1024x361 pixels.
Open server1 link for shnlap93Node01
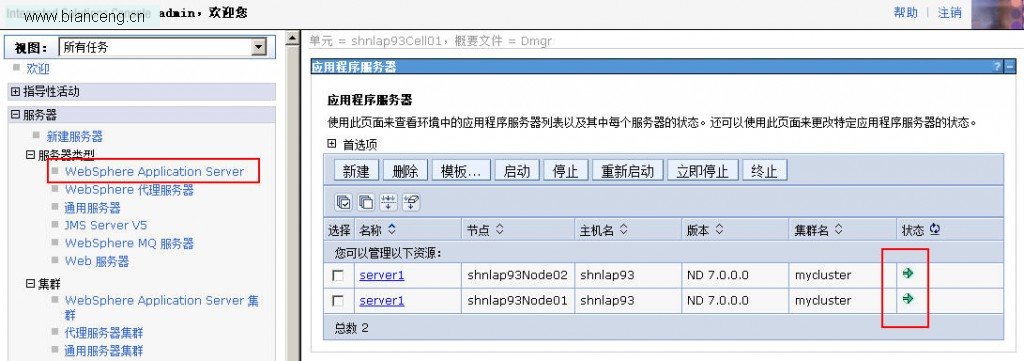click(381, 301)
